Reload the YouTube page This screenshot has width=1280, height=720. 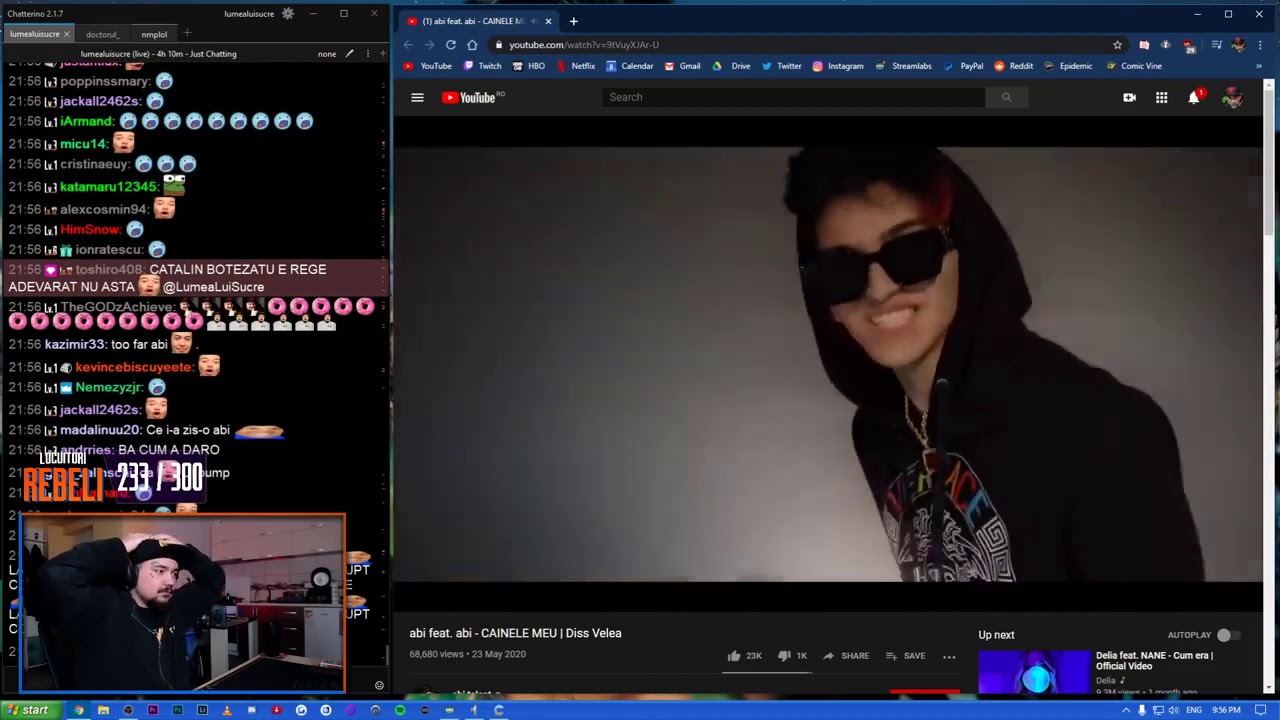451,45
